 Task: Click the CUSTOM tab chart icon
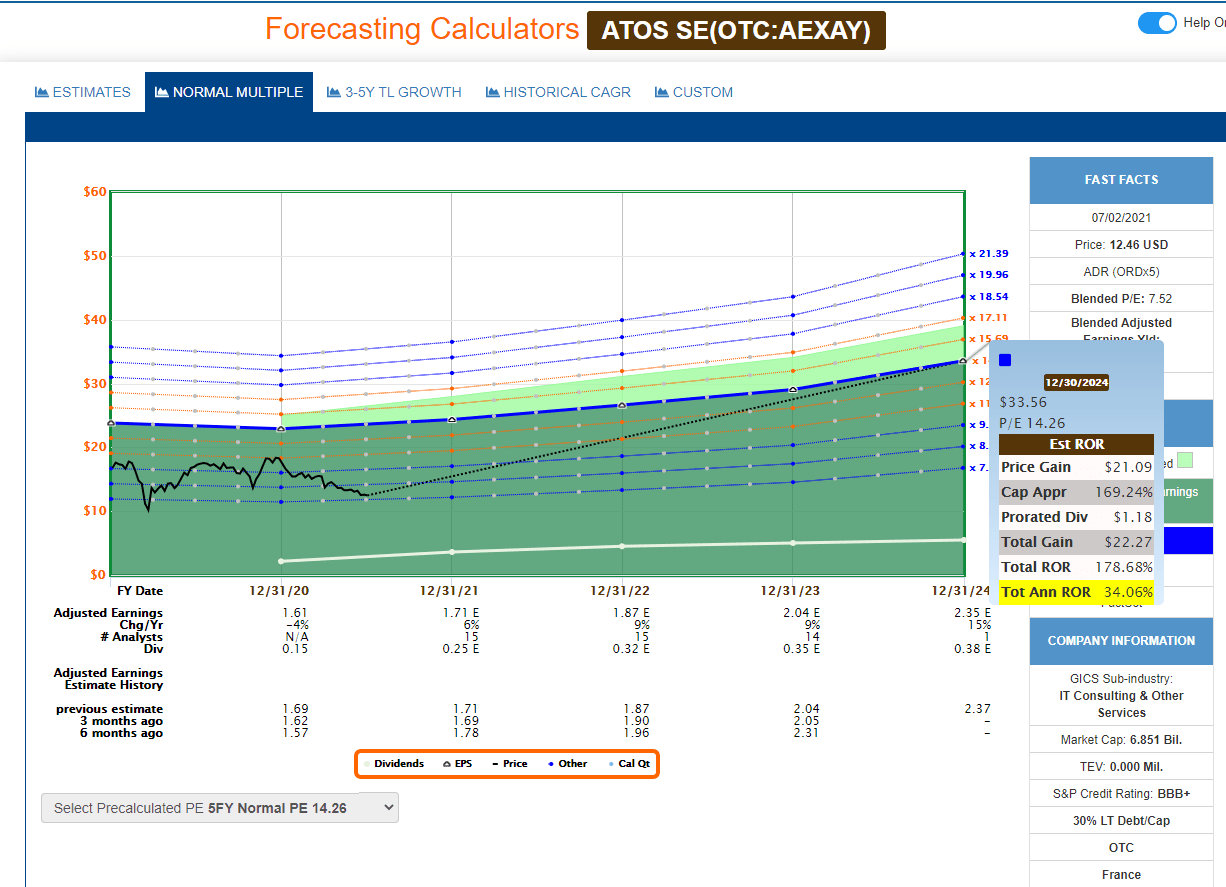pos(661,91)
